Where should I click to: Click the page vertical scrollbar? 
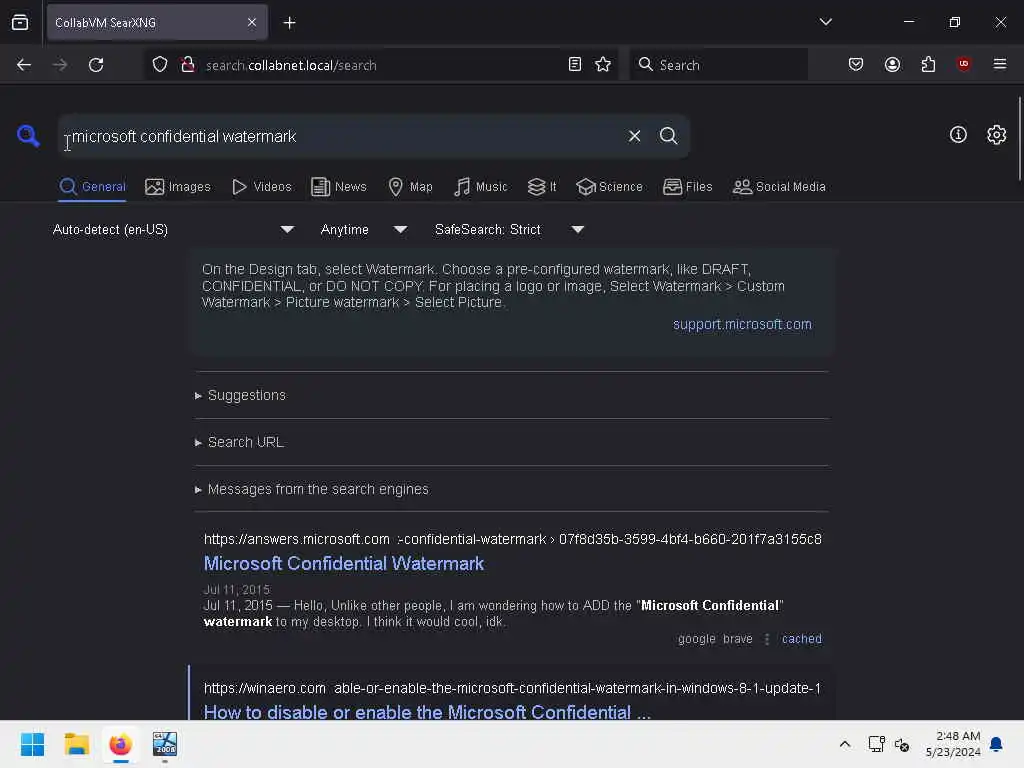(x=1019, y=138)
